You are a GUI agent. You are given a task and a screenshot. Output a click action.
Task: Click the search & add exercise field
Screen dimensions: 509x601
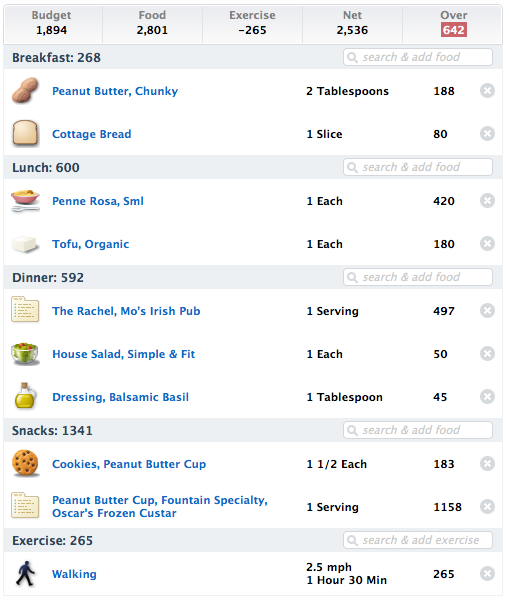[x=418, y=540]
